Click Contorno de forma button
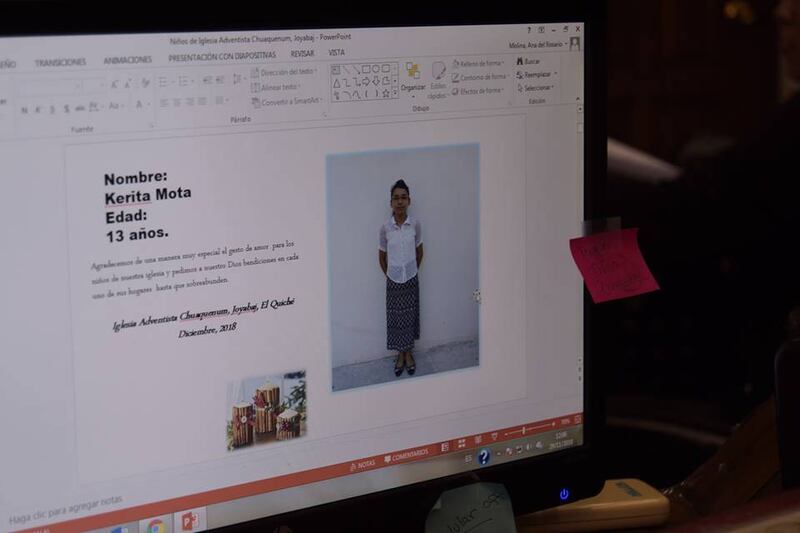 pos(480,77)
